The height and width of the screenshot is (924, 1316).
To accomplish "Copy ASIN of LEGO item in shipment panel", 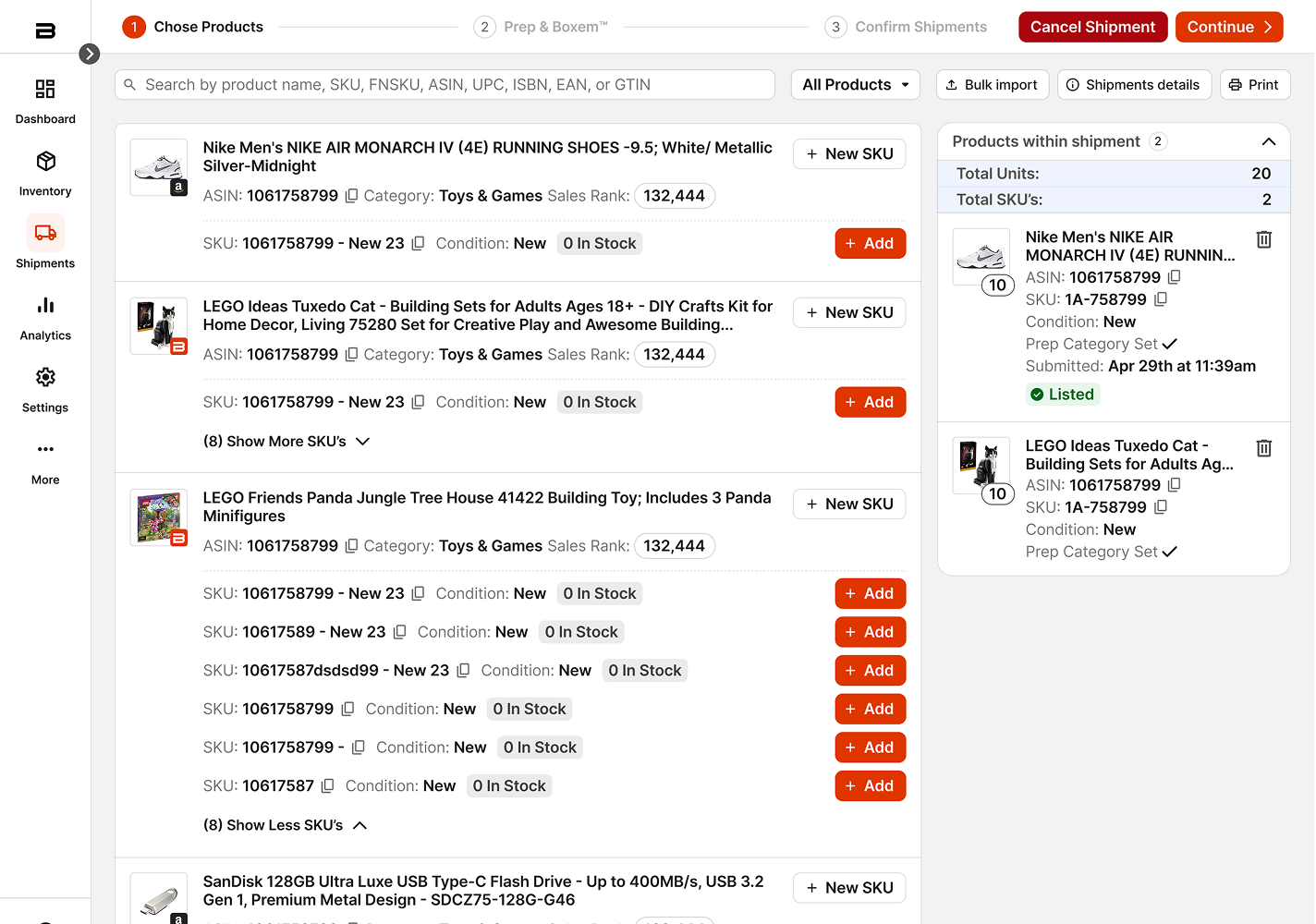I will pos(1174,485).
